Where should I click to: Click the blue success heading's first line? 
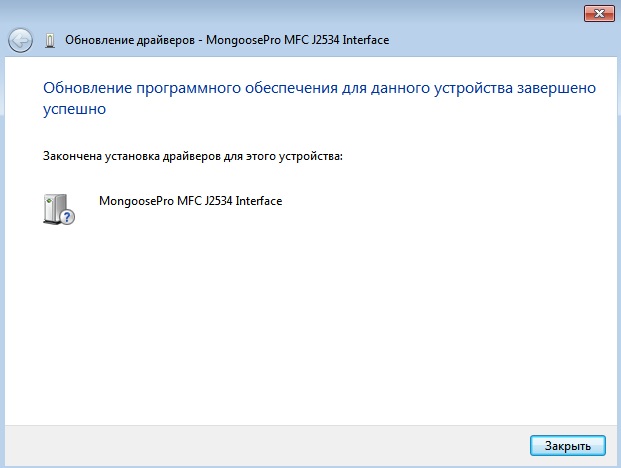coord(320,88)
